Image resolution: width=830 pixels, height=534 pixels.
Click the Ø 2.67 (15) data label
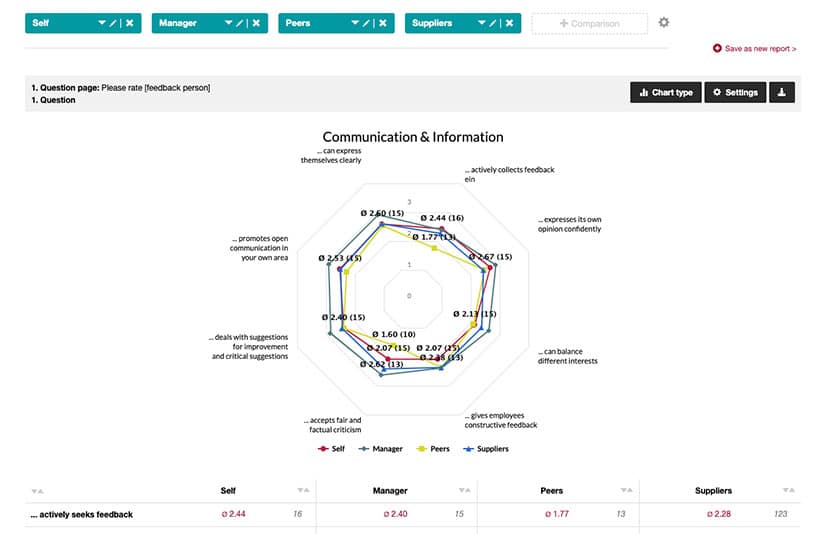pos(491,257)
